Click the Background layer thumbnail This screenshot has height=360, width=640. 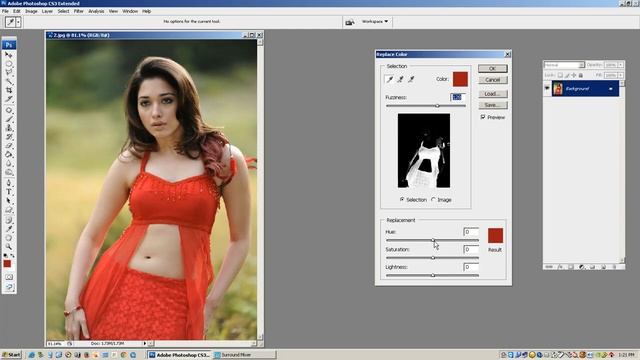[558, 89]
